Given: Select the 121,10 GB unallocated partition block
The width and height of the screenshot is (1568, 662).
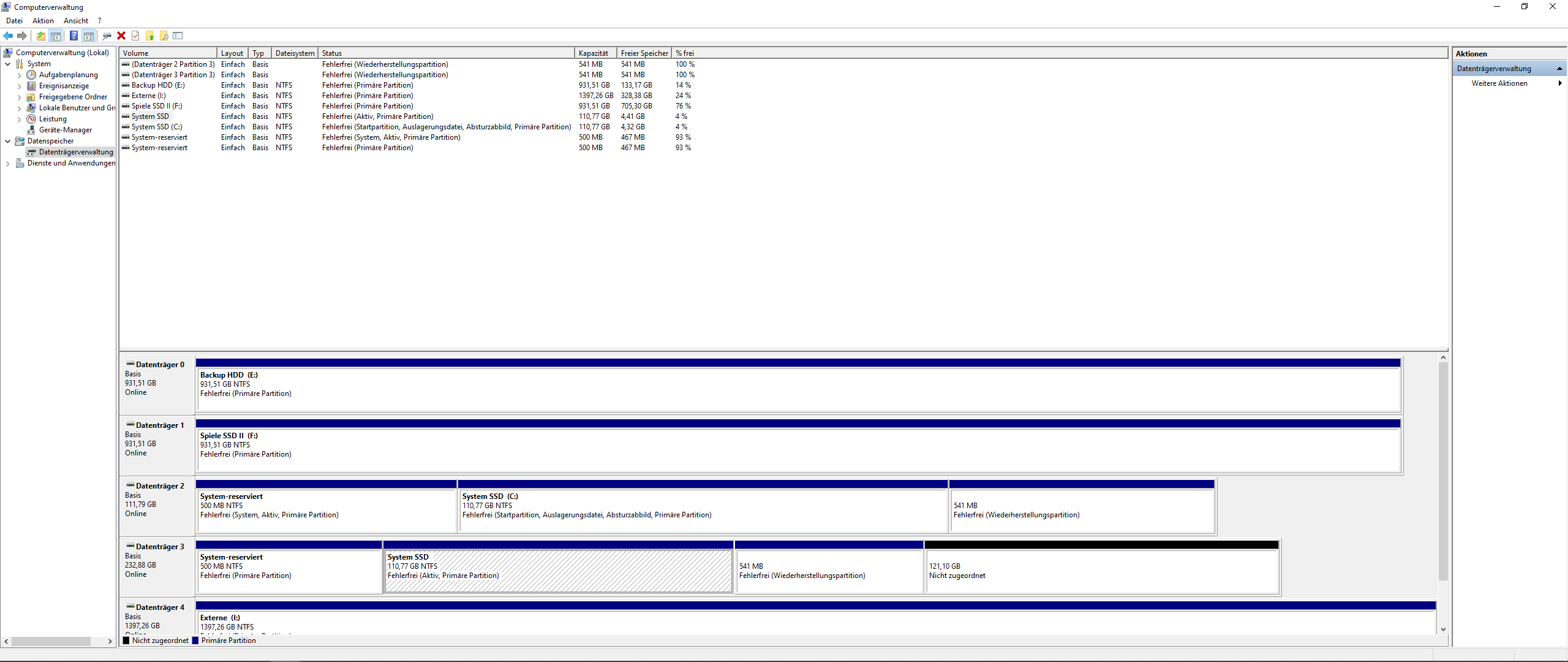Looking at the screenshot, I should click(1101, 571).
